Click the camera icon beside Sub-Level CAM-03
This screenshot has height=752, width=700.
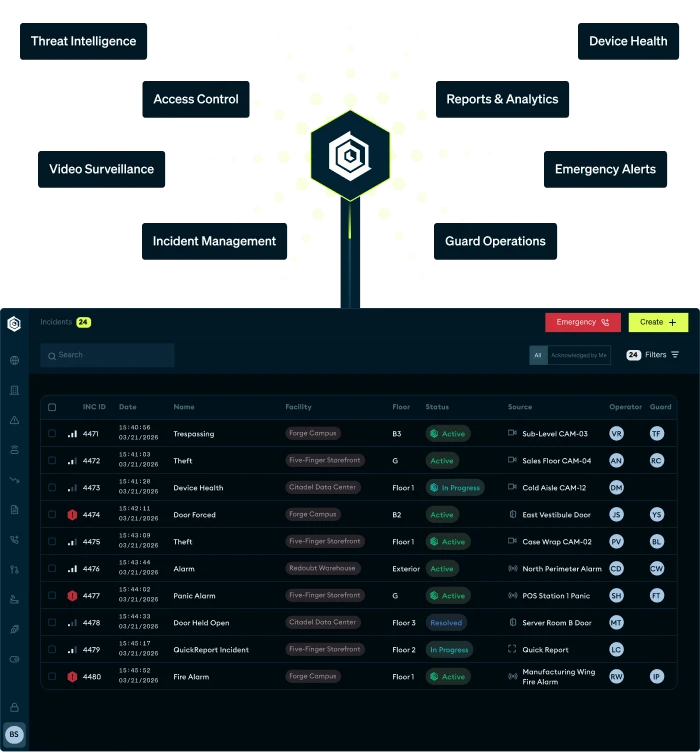click(x=513, y=434)
